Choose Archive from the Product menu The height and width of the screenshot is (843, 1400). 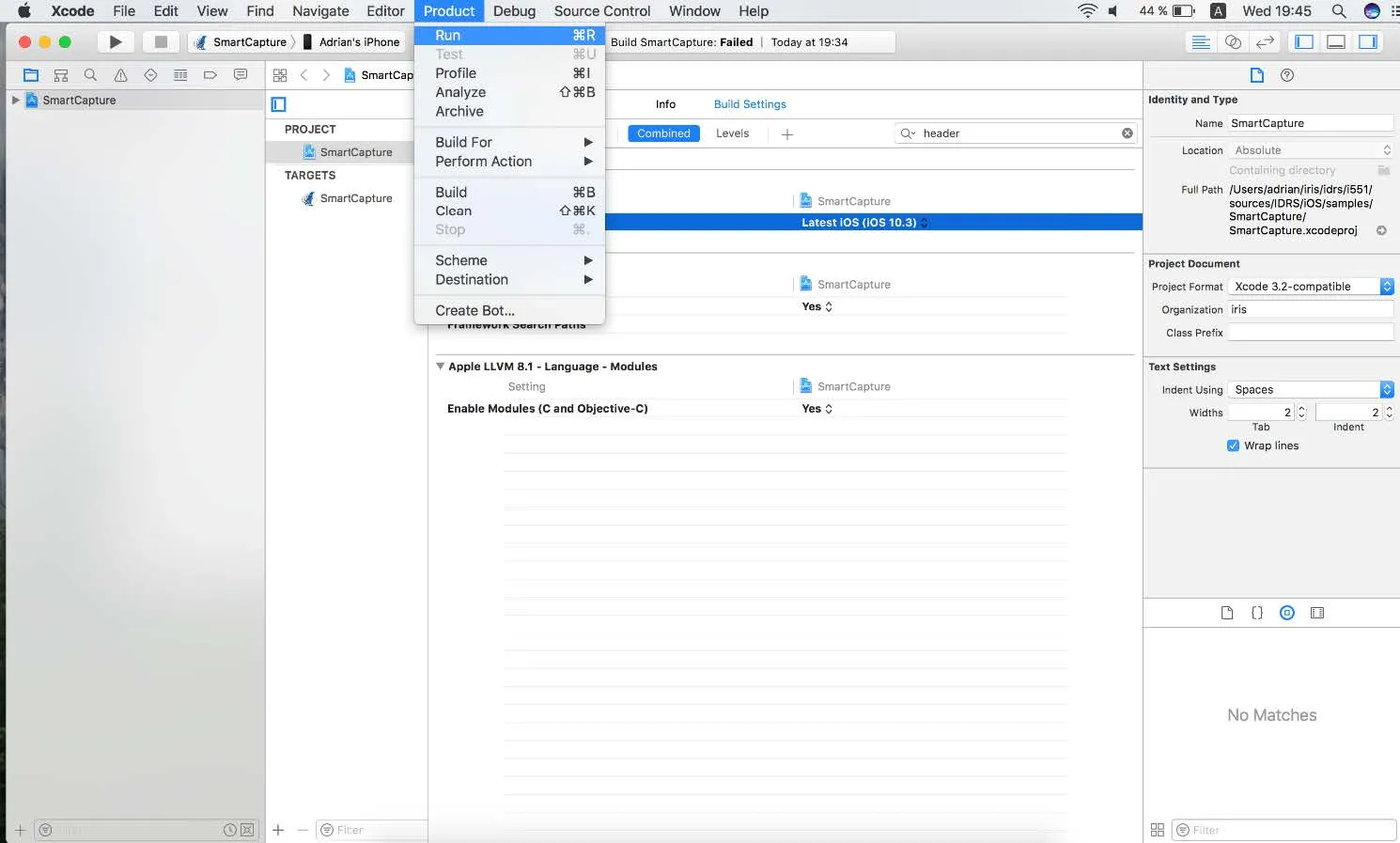pos(459,111)
